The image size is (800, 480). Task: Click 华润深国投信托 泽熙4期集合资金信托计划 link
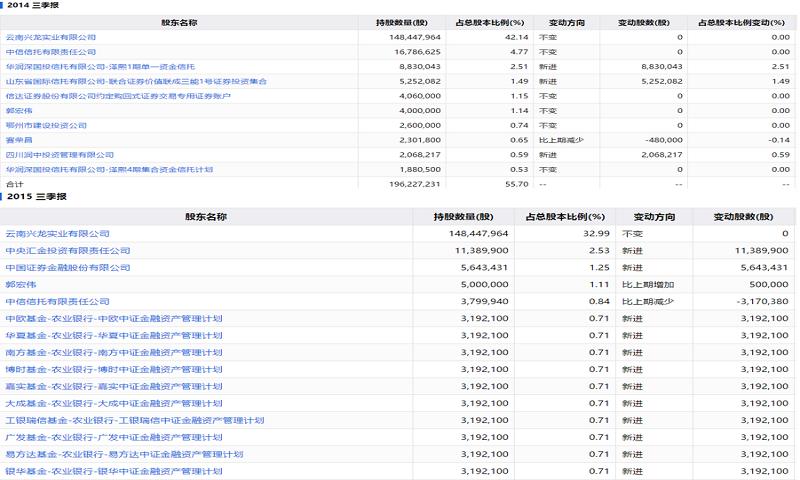click(x=109, y=170)
